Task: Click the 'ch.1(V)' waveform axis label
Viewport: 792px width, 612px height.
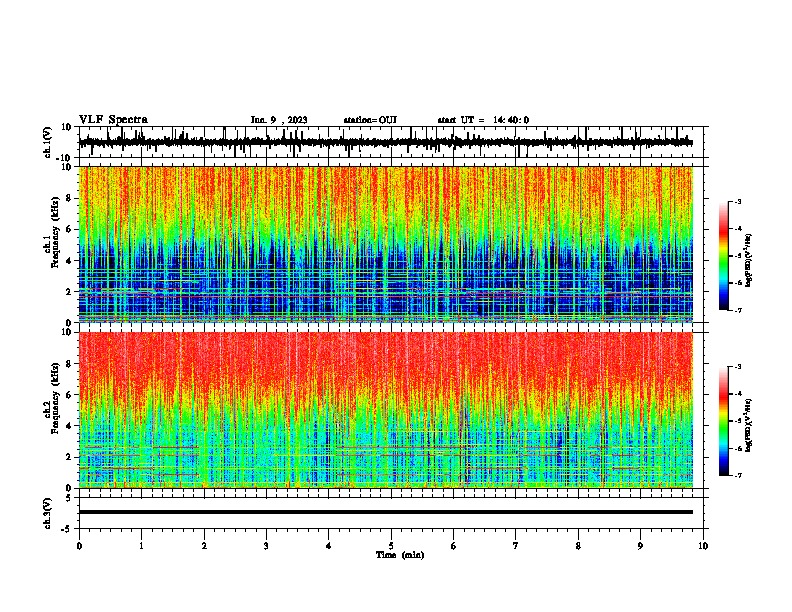Action: 48,142
